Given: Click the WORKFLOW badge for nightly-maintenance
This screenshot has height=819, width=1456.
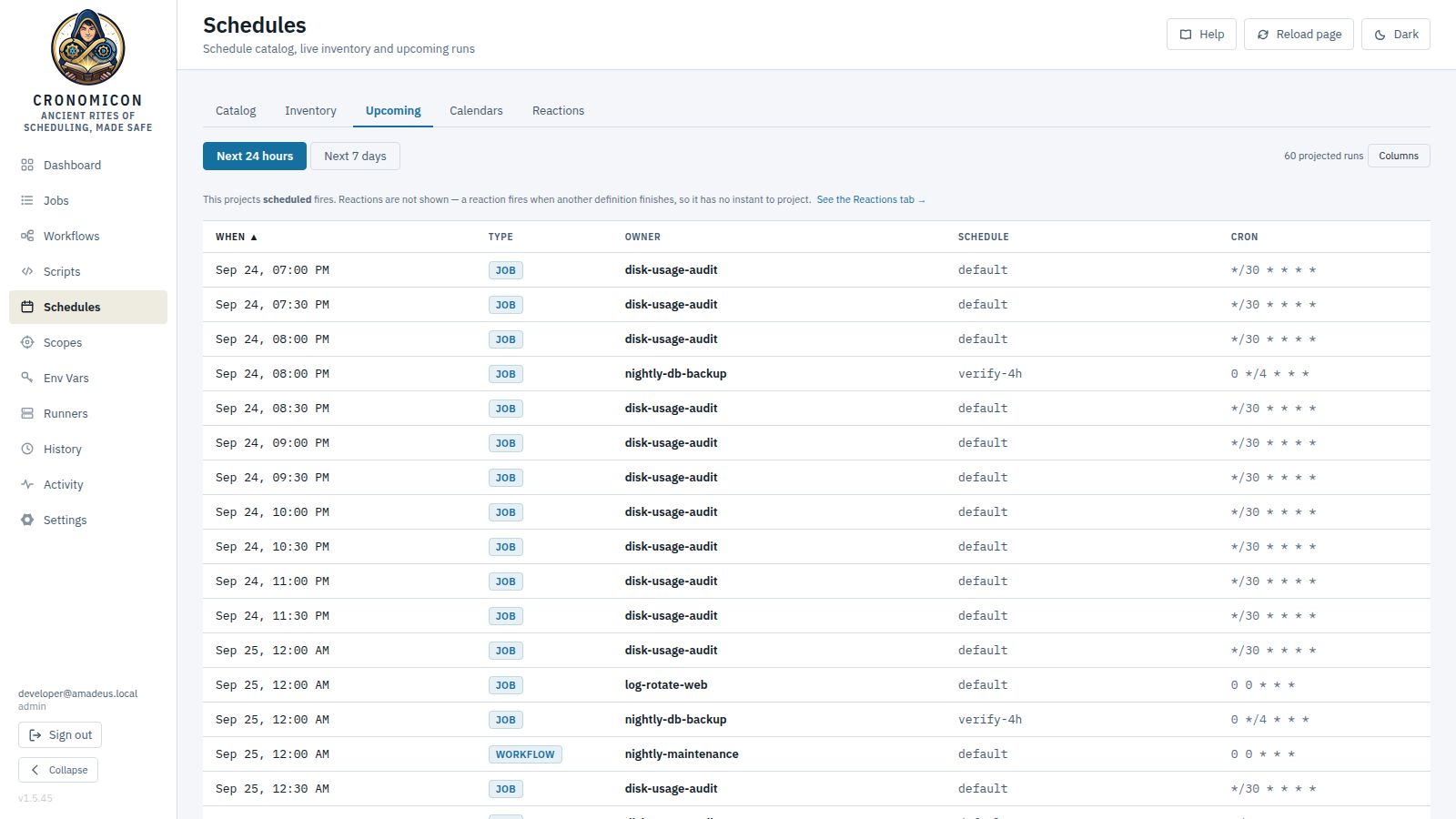Looking at the screenshot, I should click(525, 754).
